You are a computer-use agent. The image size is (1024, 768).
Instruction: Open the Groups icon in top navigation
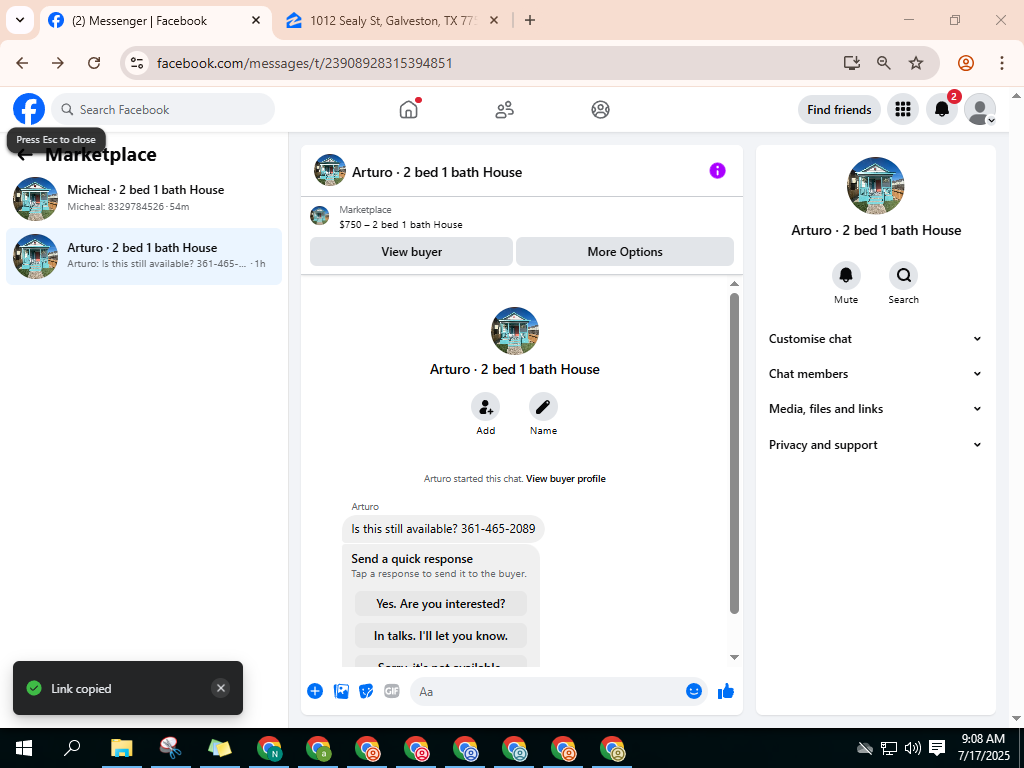(600, 110)
